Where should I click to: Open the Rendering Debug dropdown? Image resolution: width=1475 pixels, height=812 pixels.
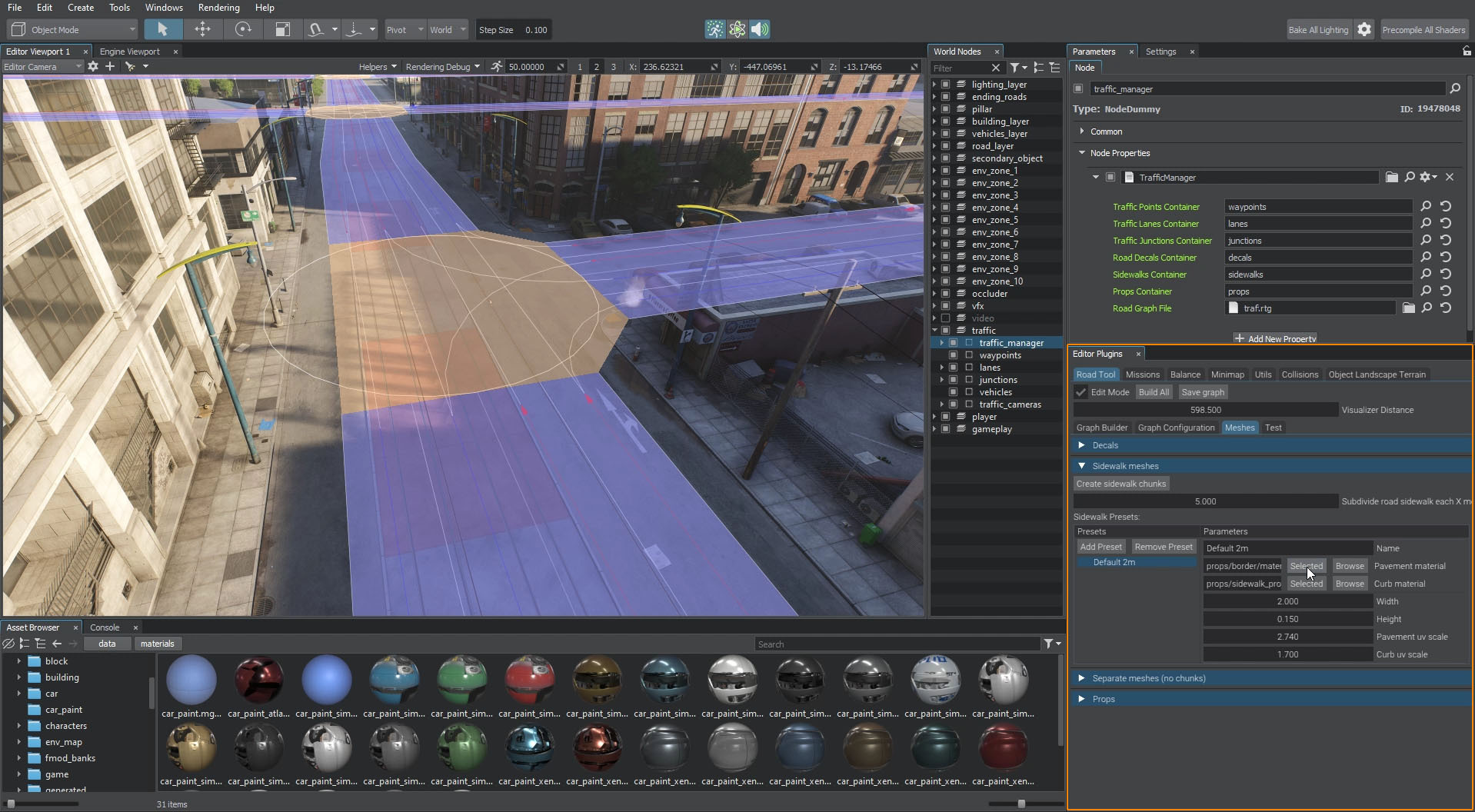click(442, 67)
